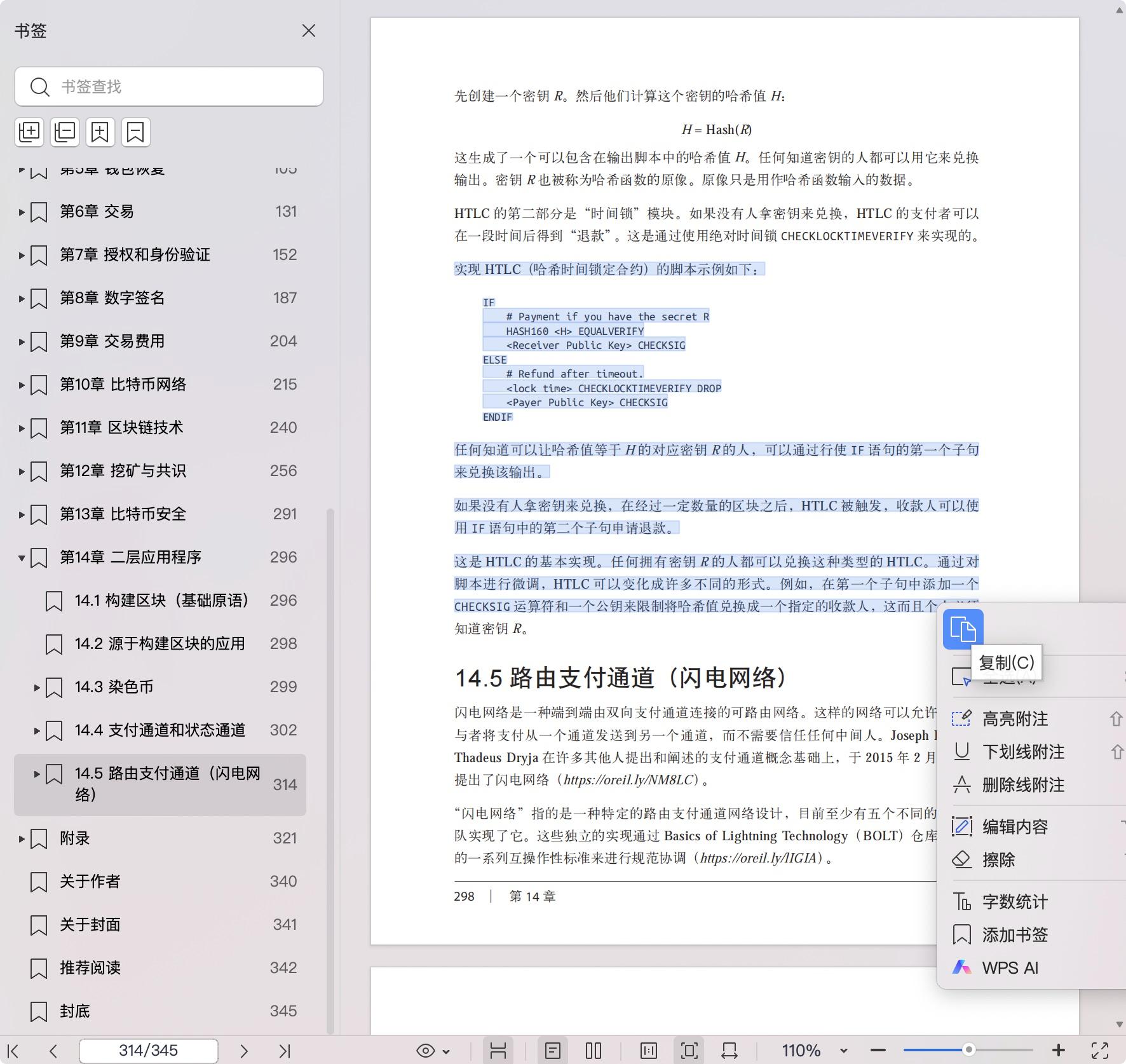This screenshot has width=1126, height=1064.
Task: Toggle single page view mode
Action: pyautogui.click(x=552, y=1051)
